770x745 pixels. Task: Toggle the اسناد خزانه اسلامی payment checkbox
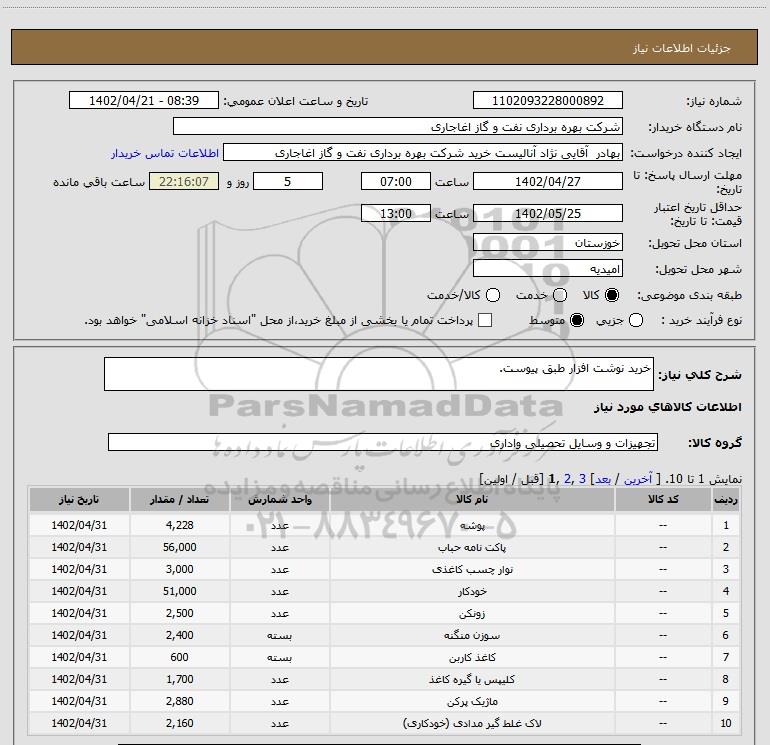485,320
